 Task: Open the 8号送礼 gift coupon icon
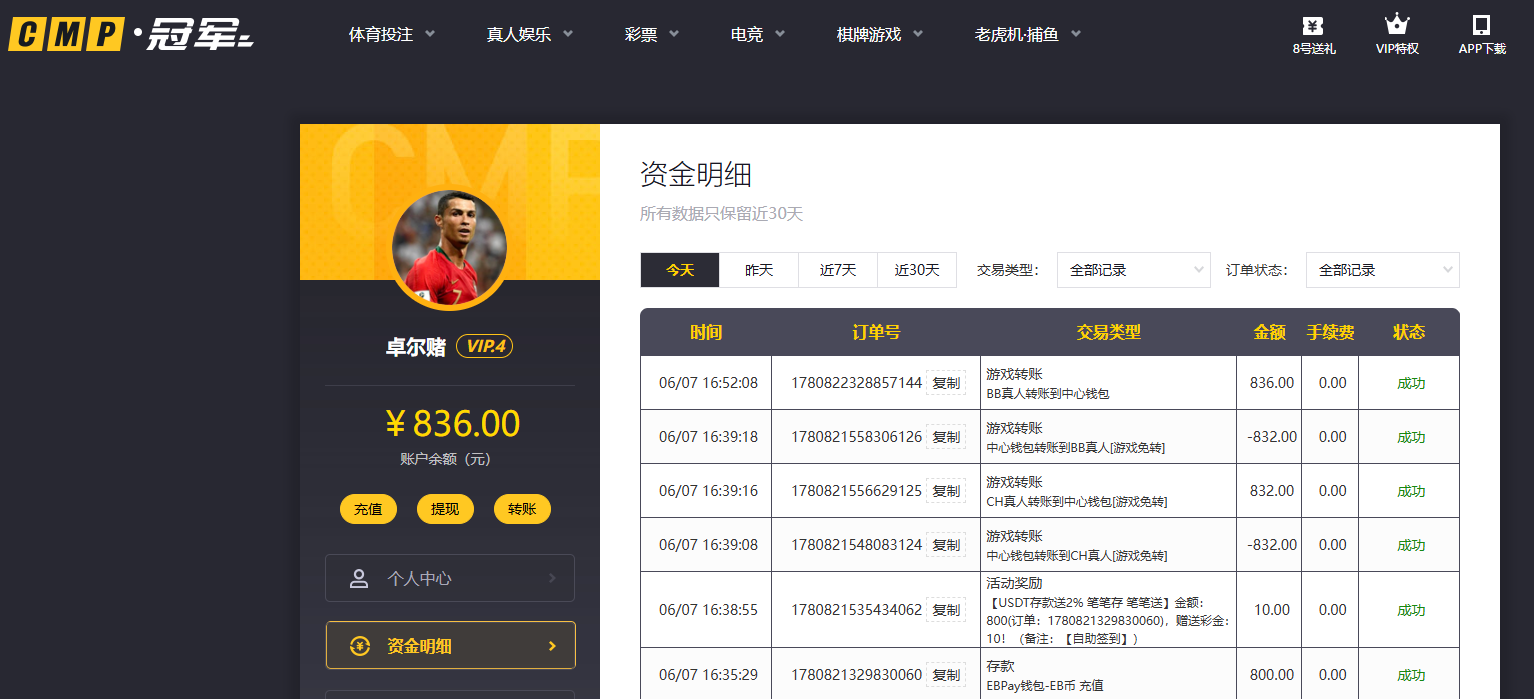point(1313,26)
